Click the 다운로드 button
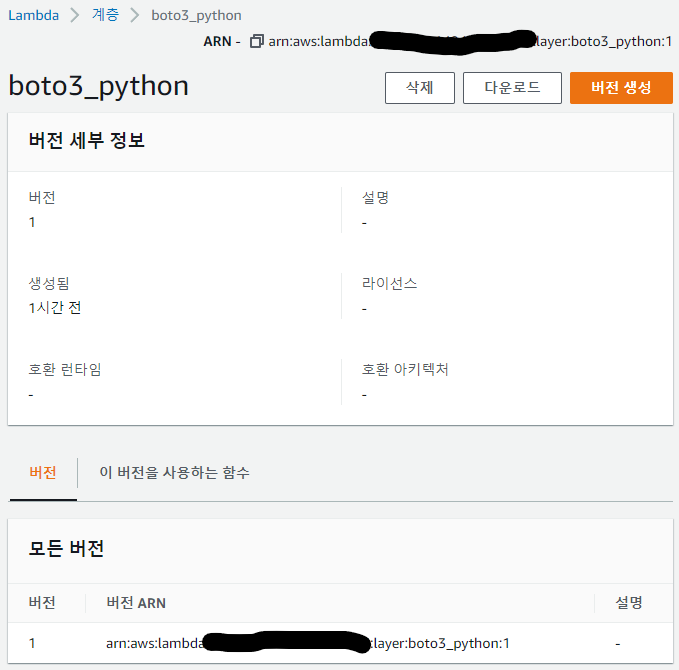The height and width of the screenshot is (670, 679). click(512, 88)
